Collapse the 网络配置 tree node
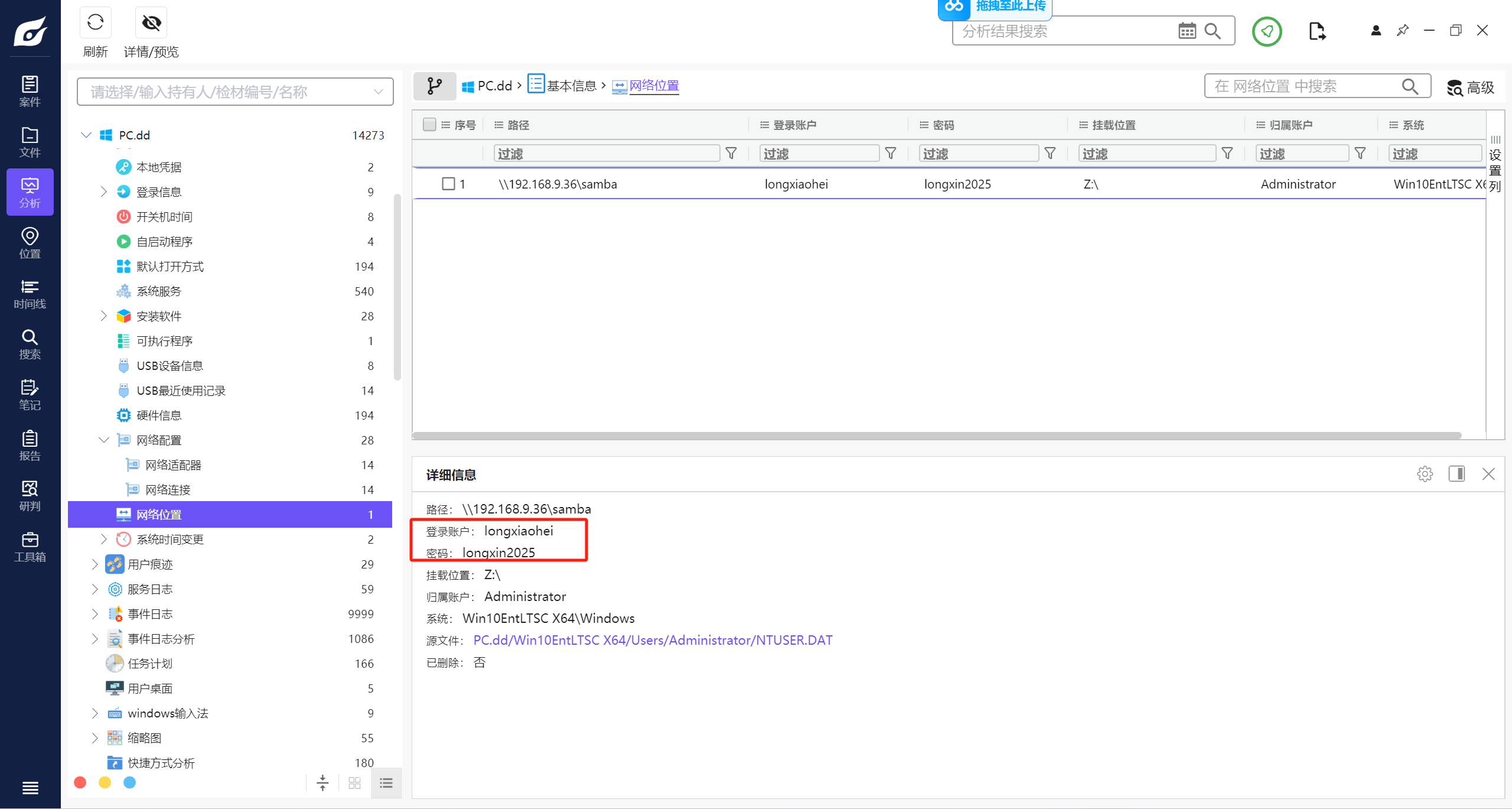Image resolution: width=1512 pixels, height=809 pixels. (104, 440)
